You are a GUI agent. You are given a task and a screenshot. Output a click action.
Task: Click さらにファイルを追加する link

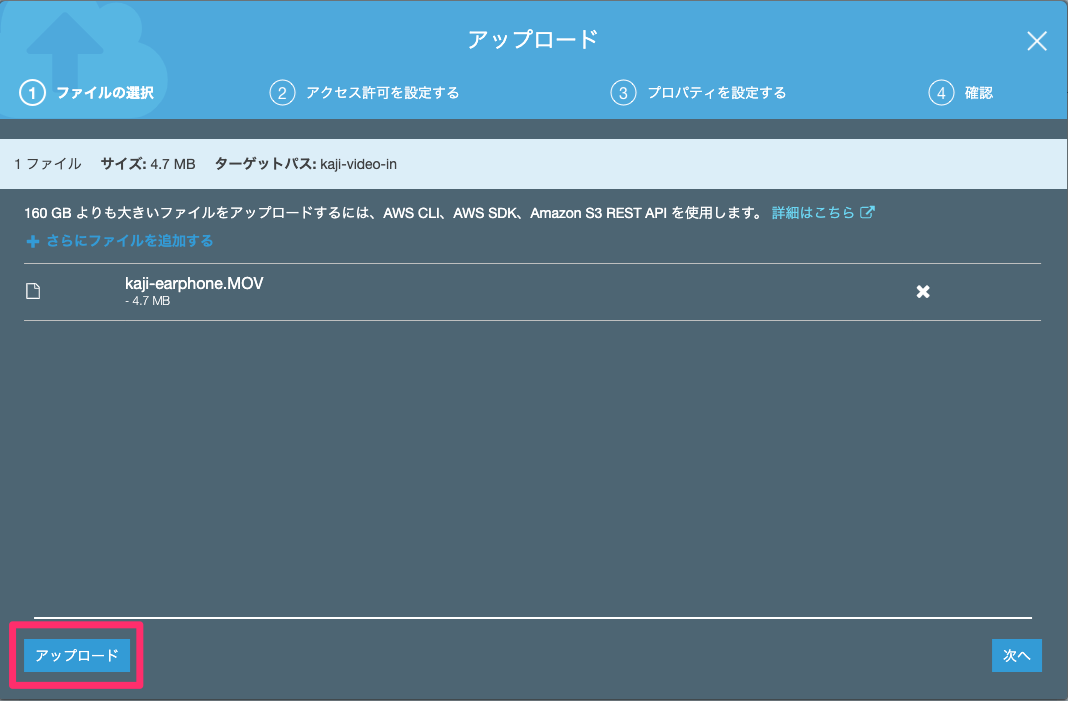coord(129,241)
